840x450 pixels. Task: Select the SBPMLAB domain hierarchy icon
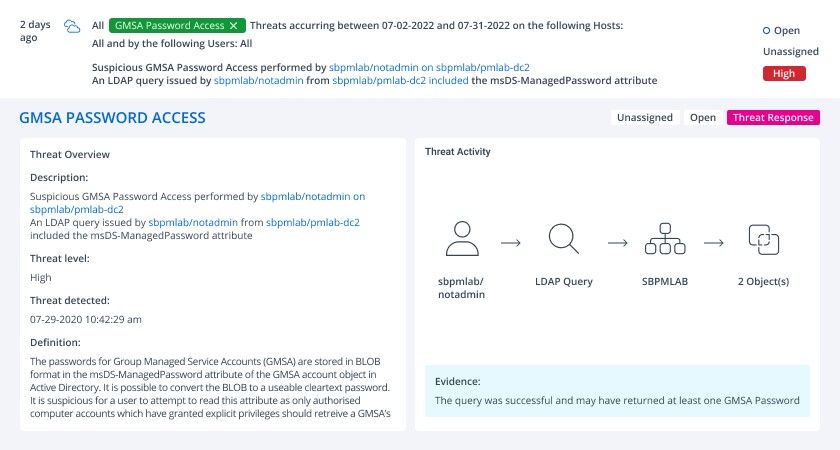click(665, 239)
